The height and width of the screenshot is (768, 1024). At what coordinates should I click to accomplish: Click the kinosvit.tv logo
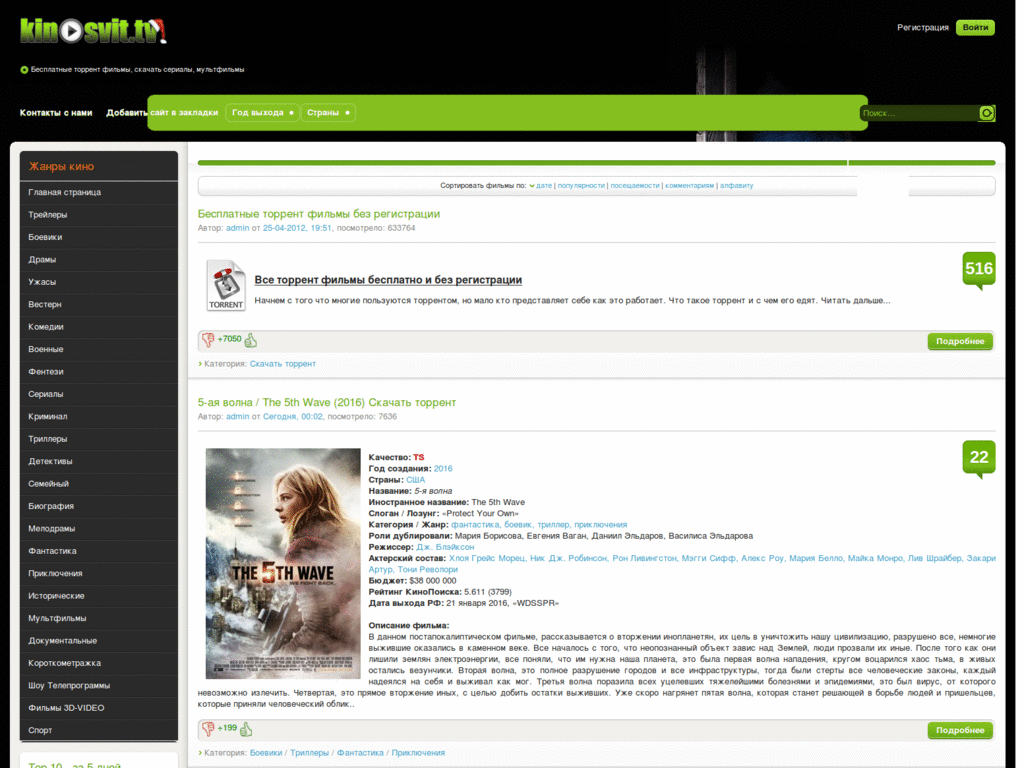click(93, 30)
